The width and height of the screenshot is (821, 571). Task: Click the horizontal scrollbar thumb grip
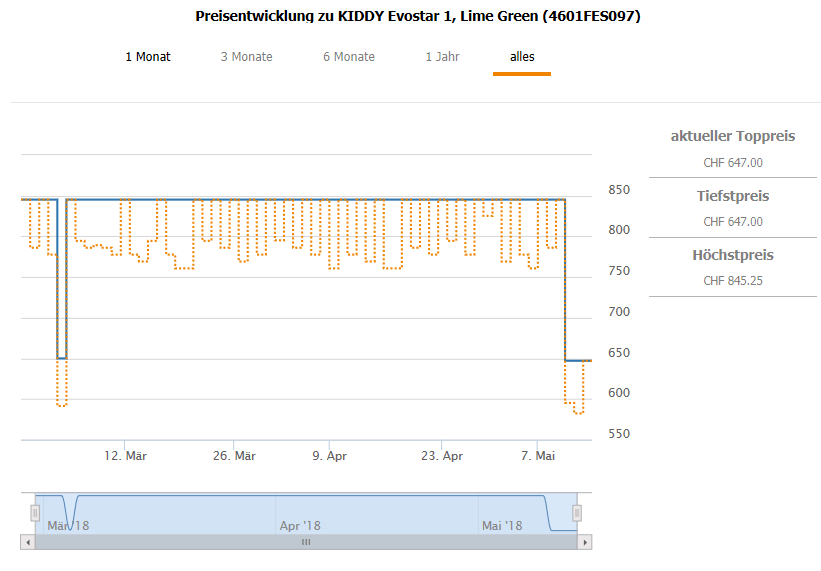[306, 542]
